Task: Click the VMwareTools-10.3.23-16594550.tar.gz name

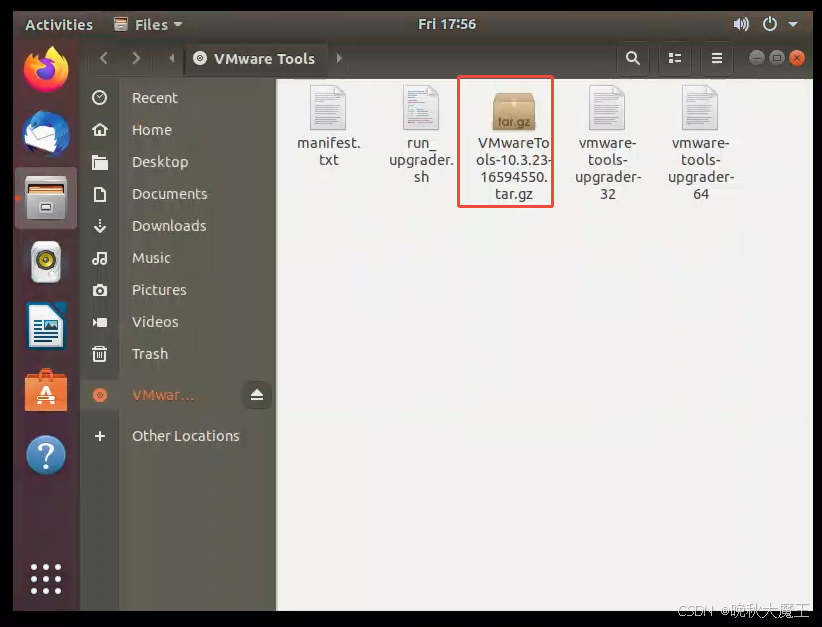Action: [513, 168]
